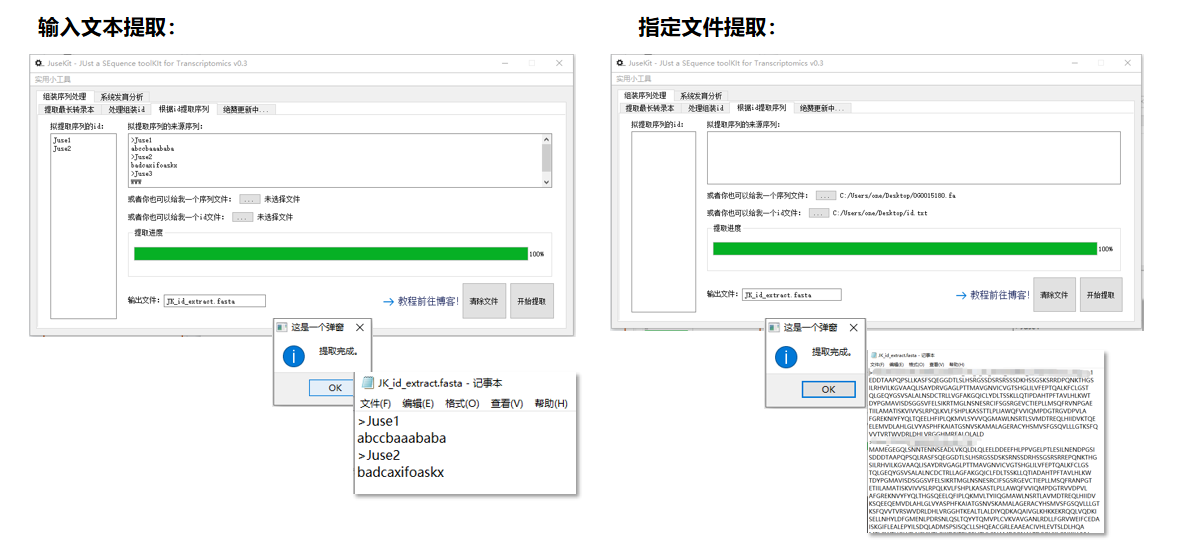The width and height of the screenshot is (1177, 553).
Task: Click the blue arrow beside 教程前往博客 in left window
Action: coord(388,301)
